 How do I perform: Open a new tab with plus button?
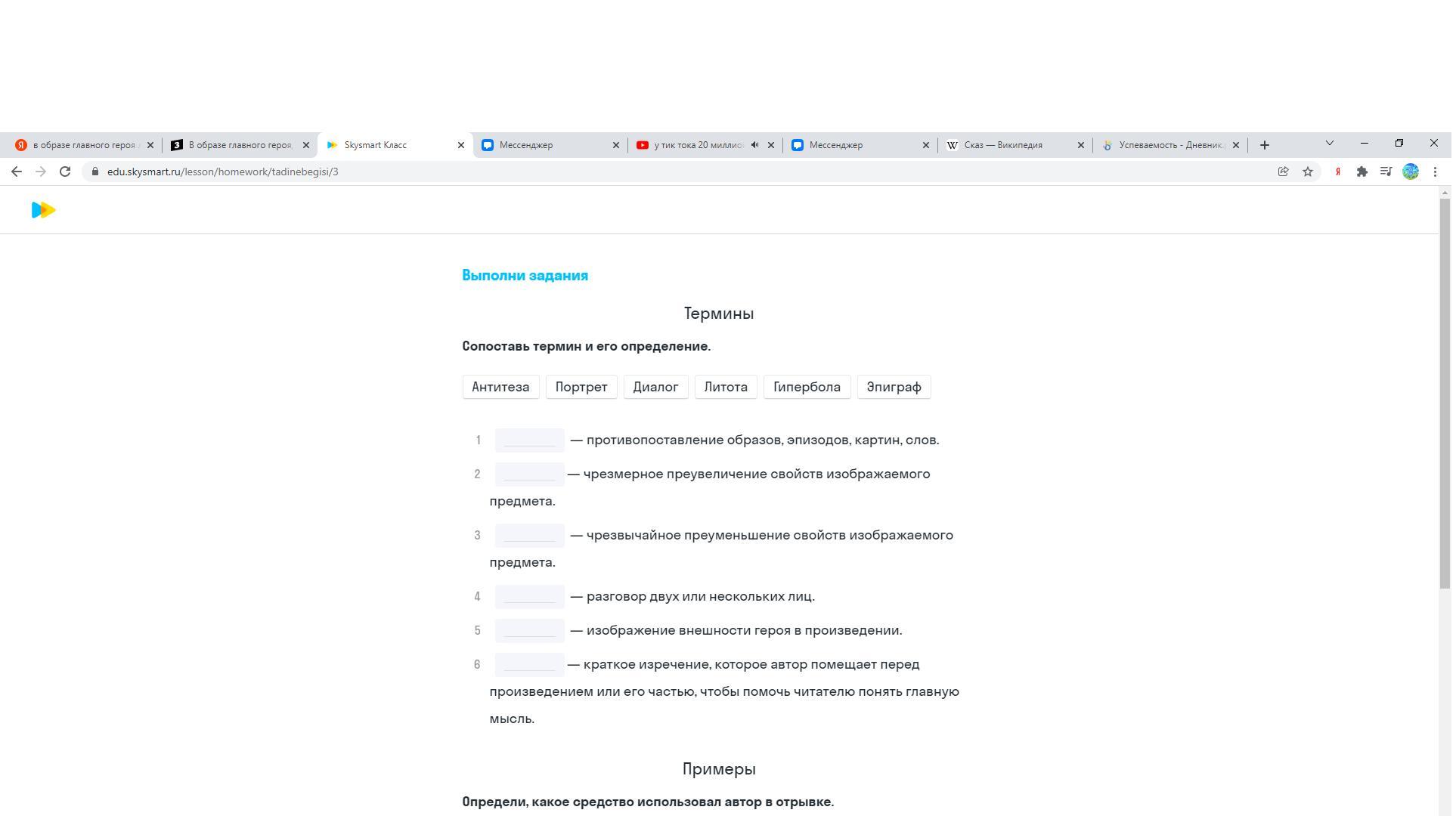pyautogui.click(x=1264, y=145)
